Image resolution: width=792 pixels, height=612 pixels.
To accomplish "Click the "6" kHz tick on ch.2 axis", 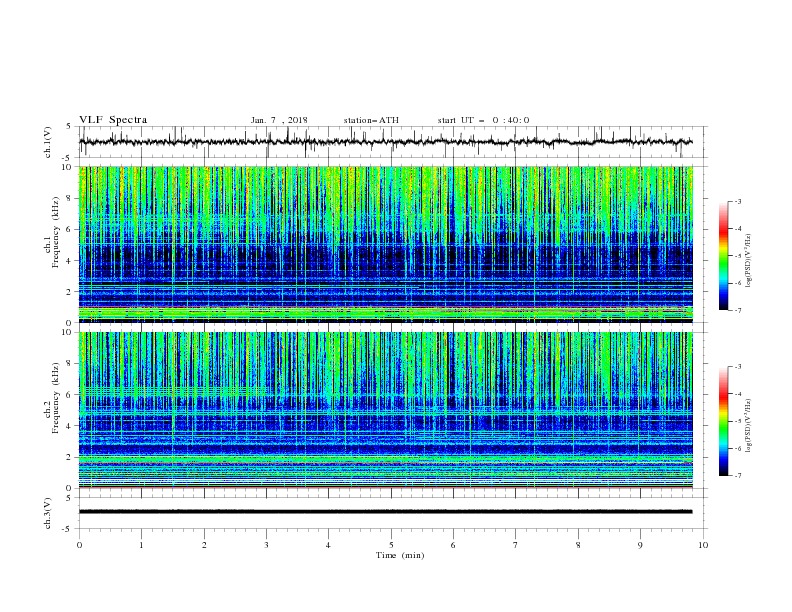I will [x=70, y=395].
